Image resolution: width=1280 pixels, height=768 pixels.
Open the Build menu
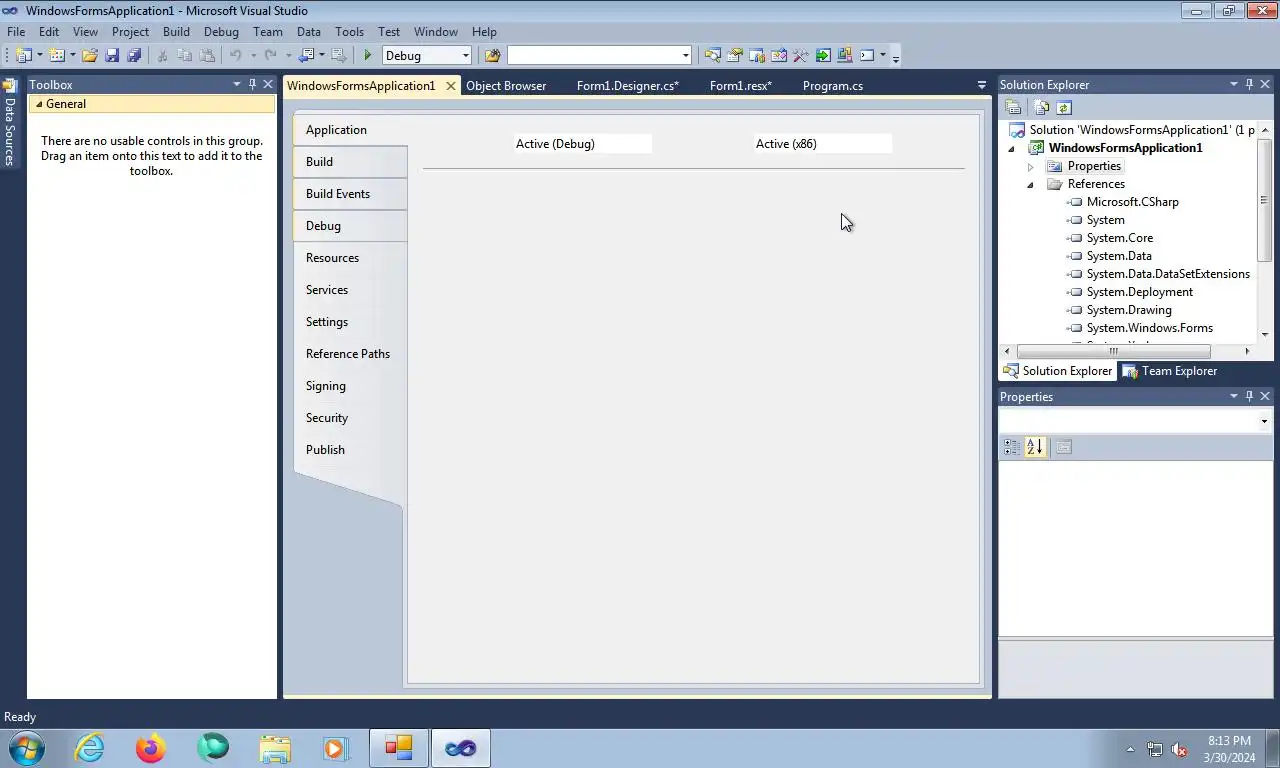[176, 32]
